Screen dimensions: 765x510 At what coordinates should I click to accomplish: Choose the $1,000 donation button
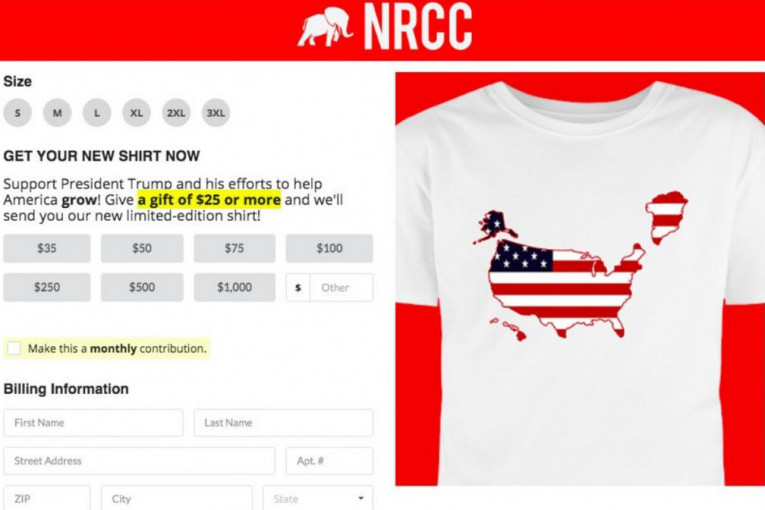234,287
